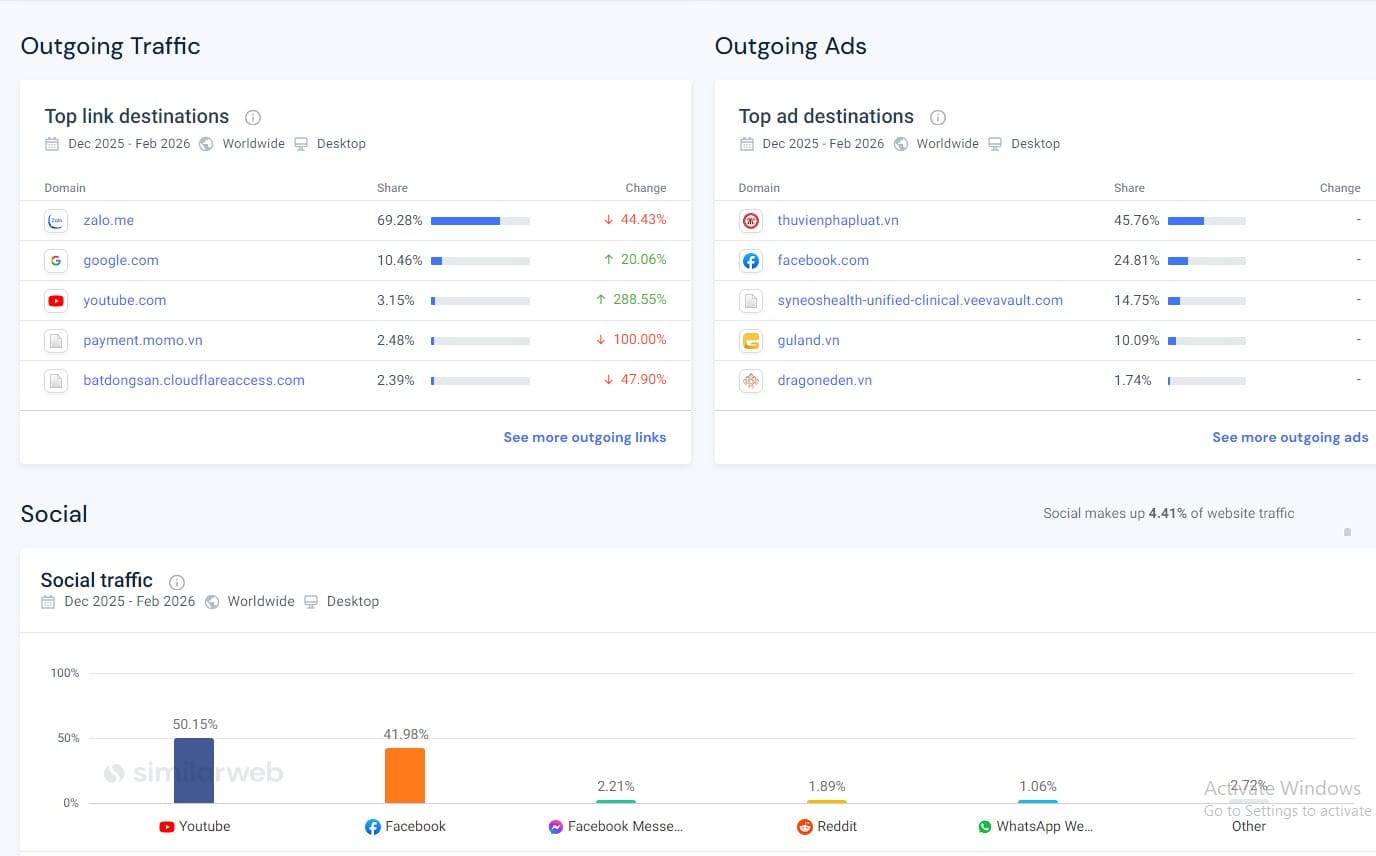This screenshot has height=856, width=1376.
Task: Click info icon beside Top ad destinations
Action: pyautogui.click(x=938, y=117)
